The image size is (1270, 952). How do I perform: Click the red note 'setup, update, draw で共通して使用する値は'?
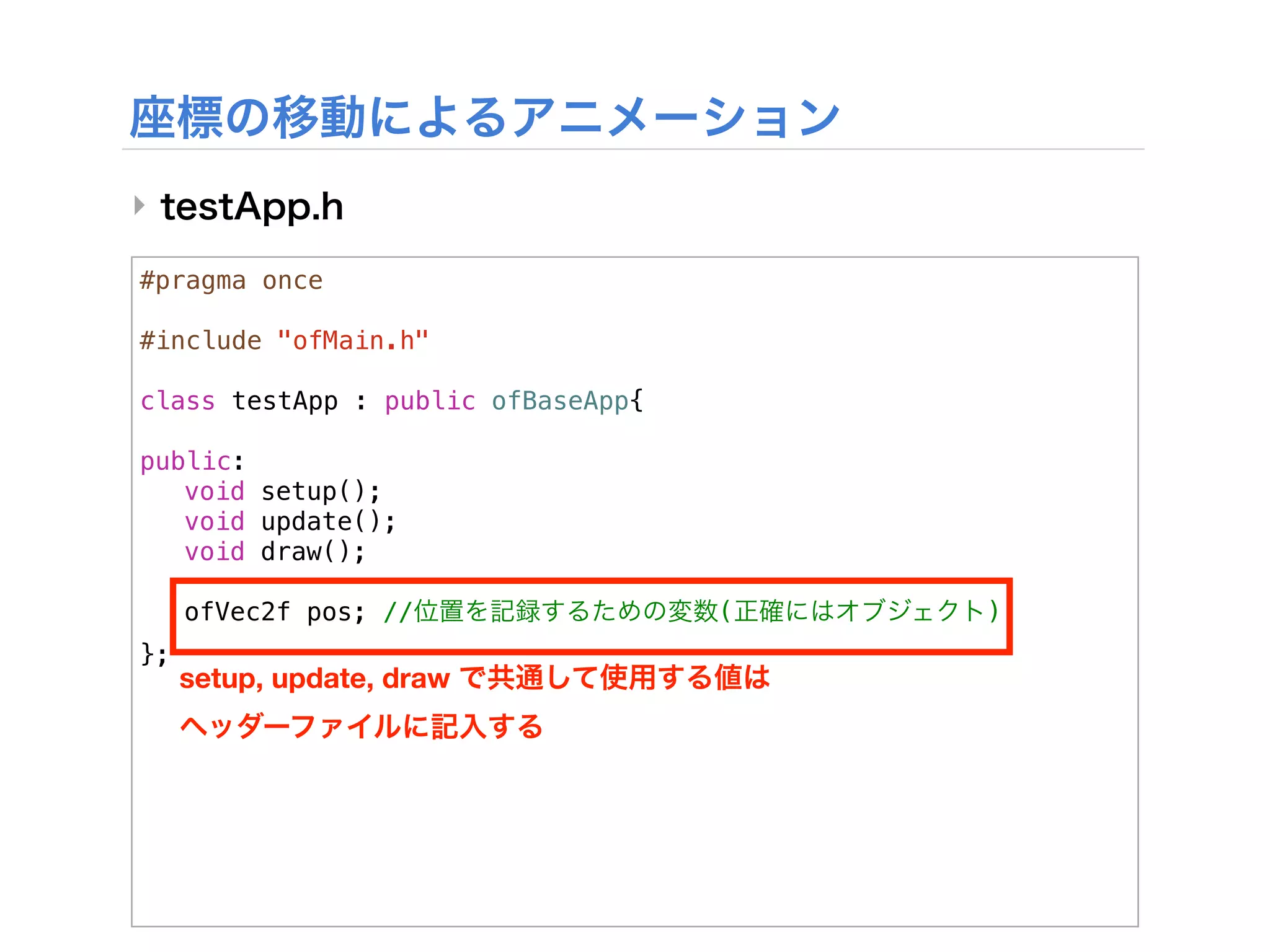475,677
